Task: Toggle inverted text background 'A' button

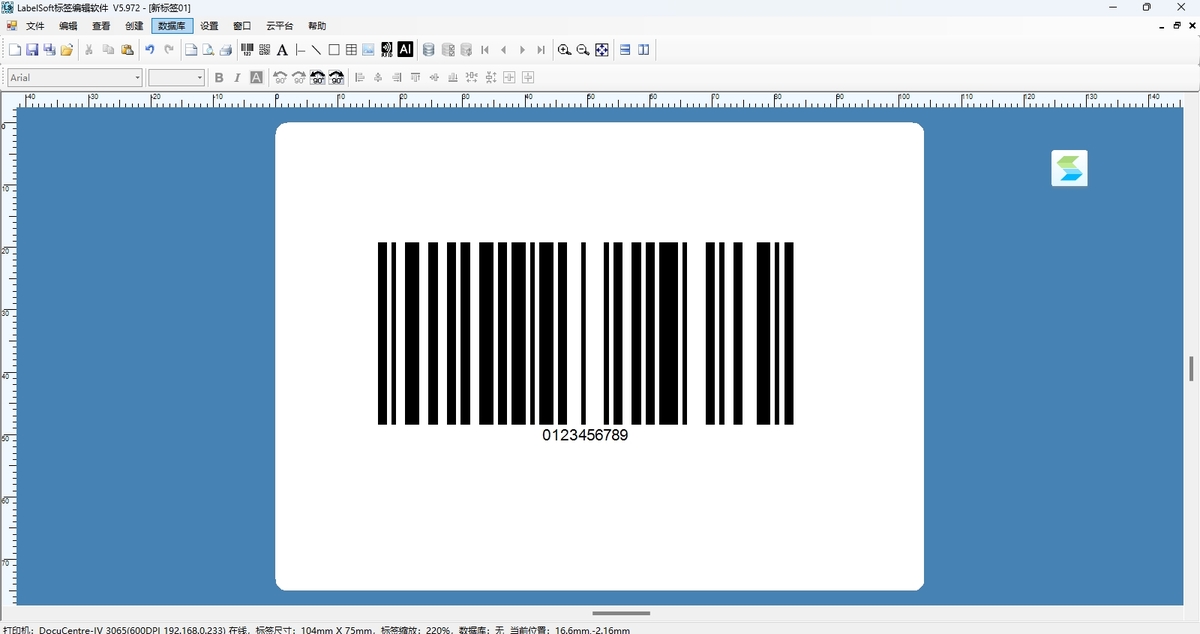Action: 256,78
